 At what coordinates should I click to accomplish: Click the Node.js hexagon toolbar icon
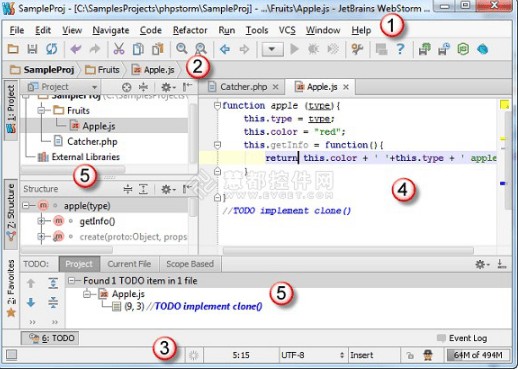463,49
